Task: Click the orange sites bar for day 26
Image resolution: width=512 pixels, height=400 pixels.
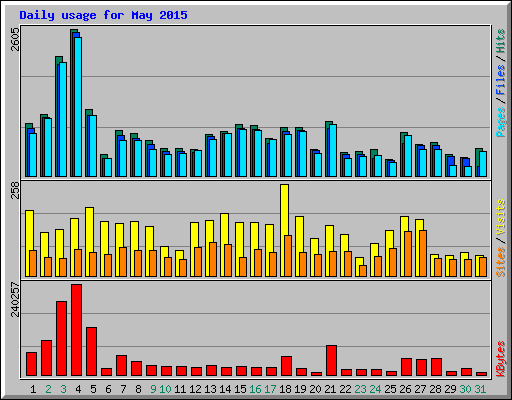Action: [x=408, y=254]
